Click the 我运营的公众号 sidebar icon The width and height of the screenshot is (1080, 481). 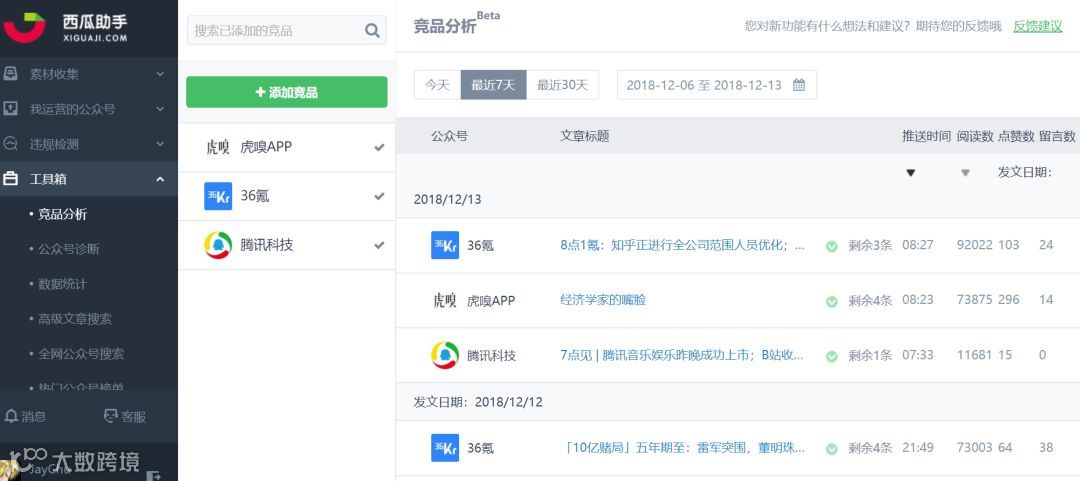pos(10,109)
